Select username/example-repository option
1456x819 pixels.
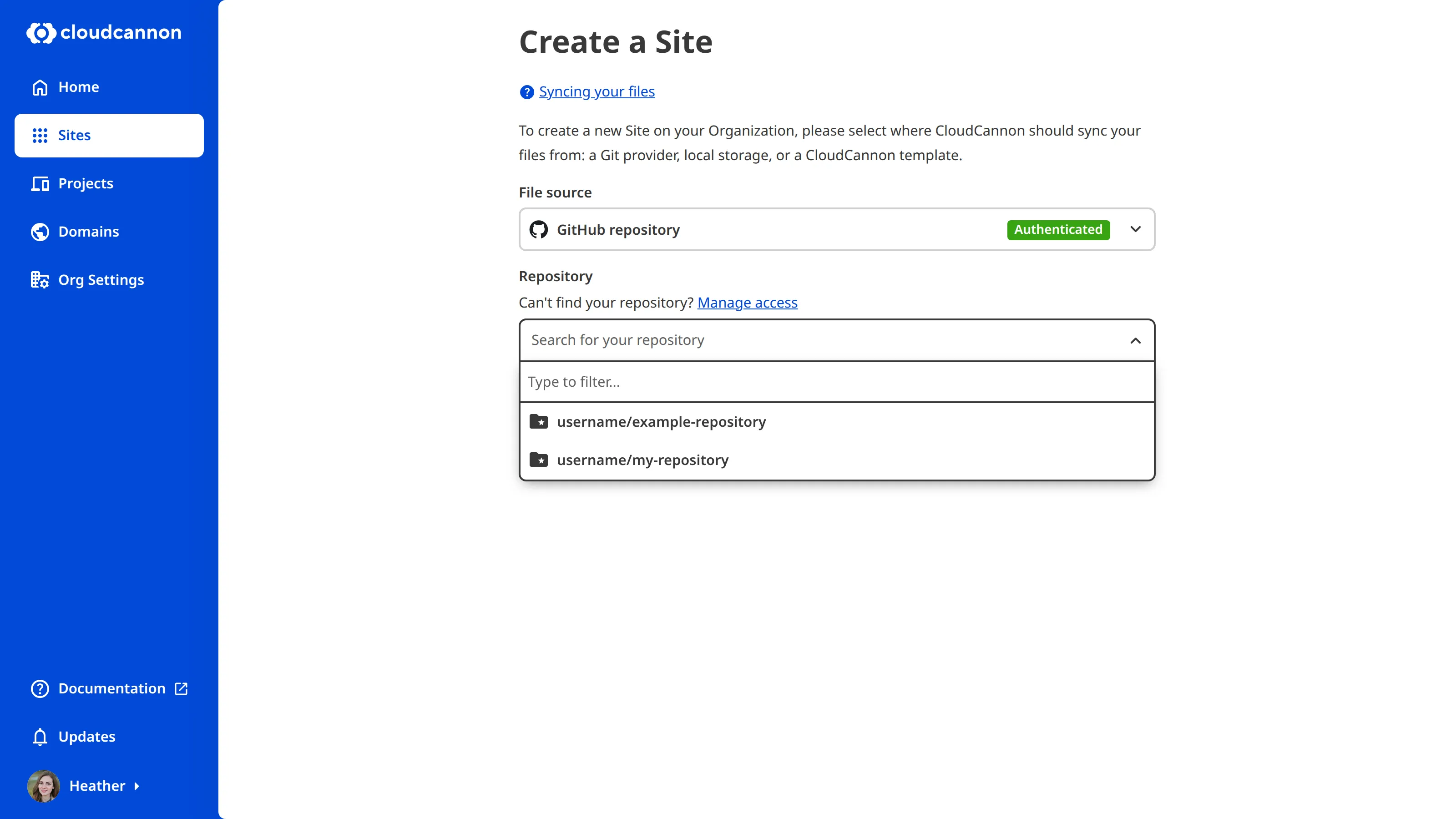point(837,422)
